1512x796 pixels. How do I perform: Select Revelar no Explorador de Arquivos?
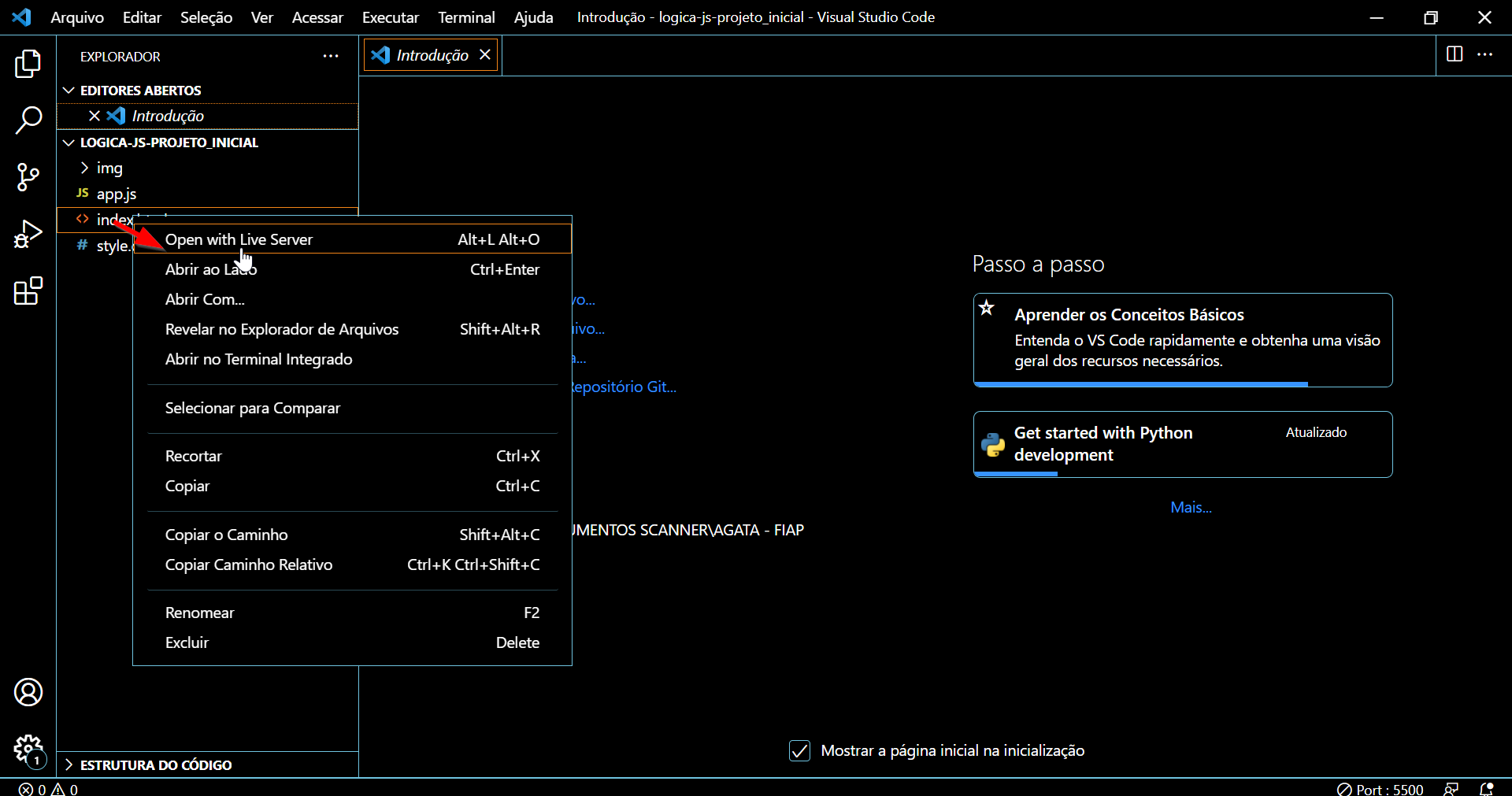[352, 329]
